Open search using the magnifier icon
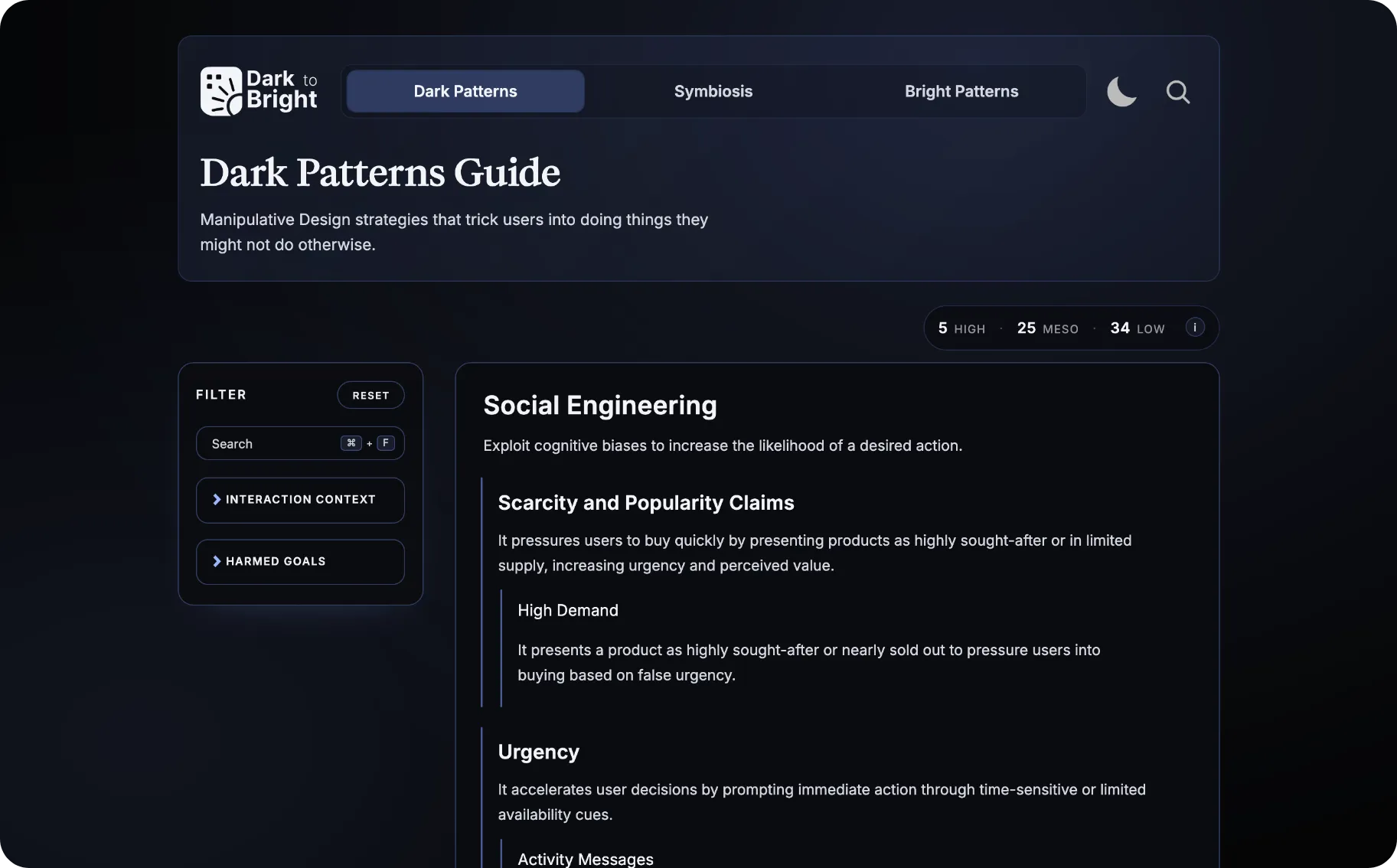This screenshot has width=1397, height=868. [x=1177, y=92]
